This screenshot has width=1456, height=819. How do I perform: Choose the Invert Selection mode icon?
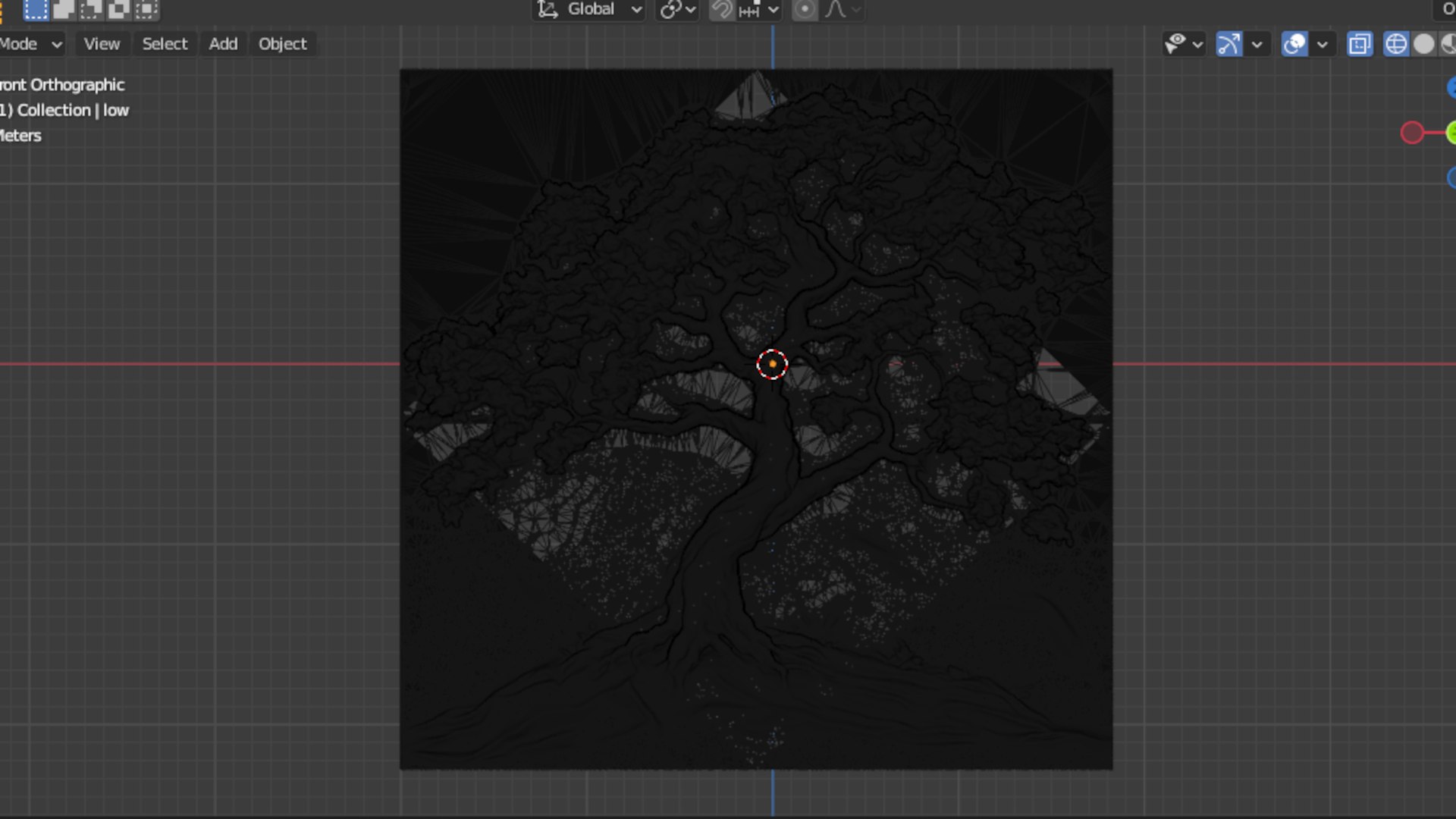(x=119, y=9)
